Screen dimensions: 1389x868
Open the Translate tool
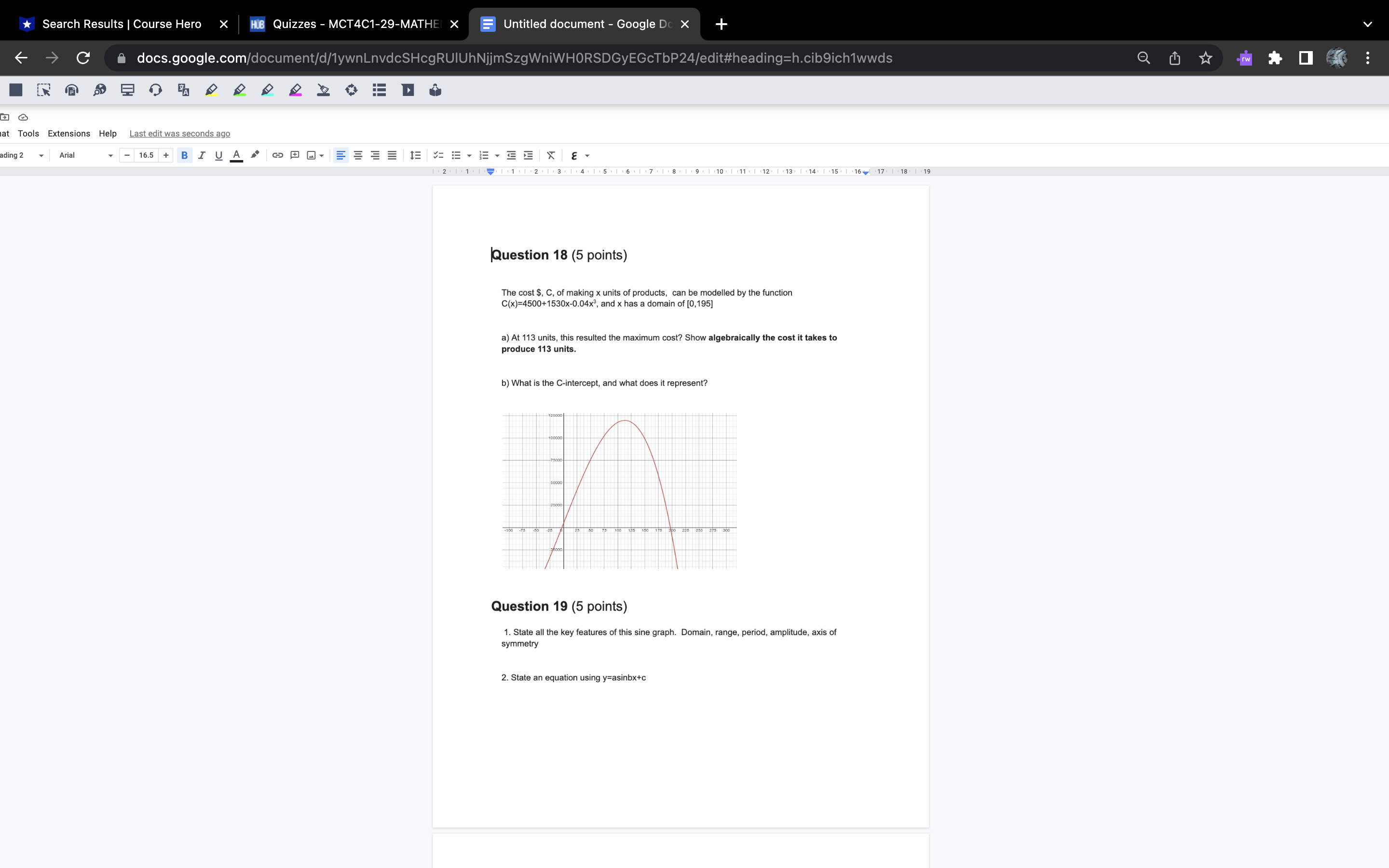183,90
